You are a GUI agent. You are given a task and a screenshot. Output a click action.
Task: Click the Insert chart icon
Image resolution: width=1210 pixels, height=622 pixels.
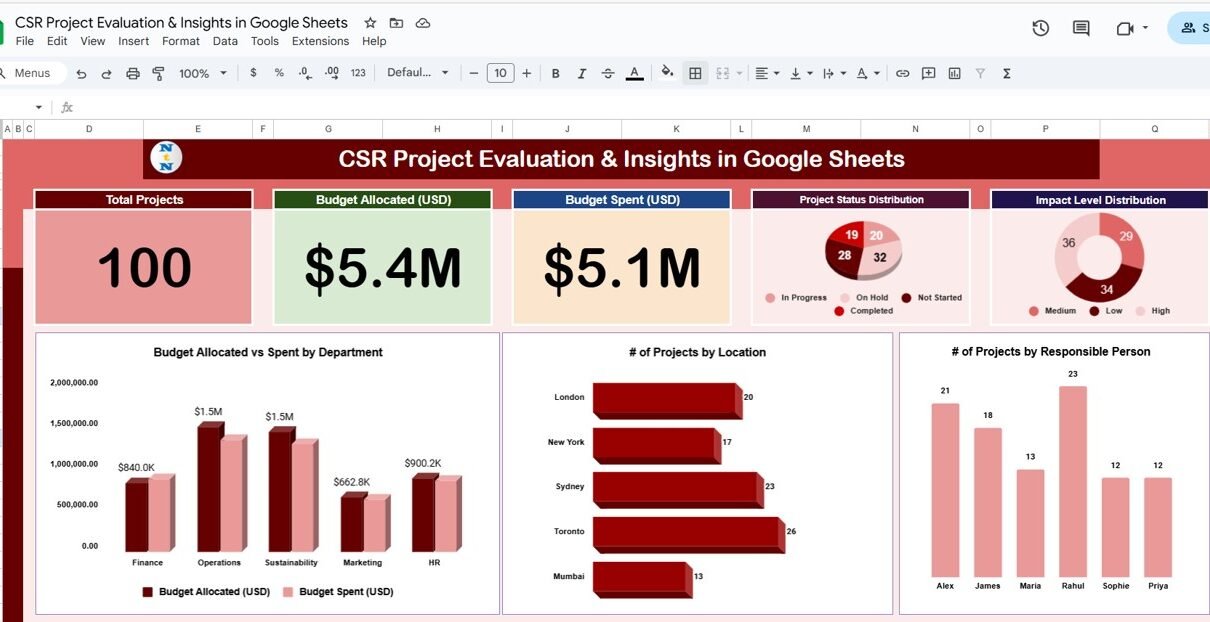(954, 73)
